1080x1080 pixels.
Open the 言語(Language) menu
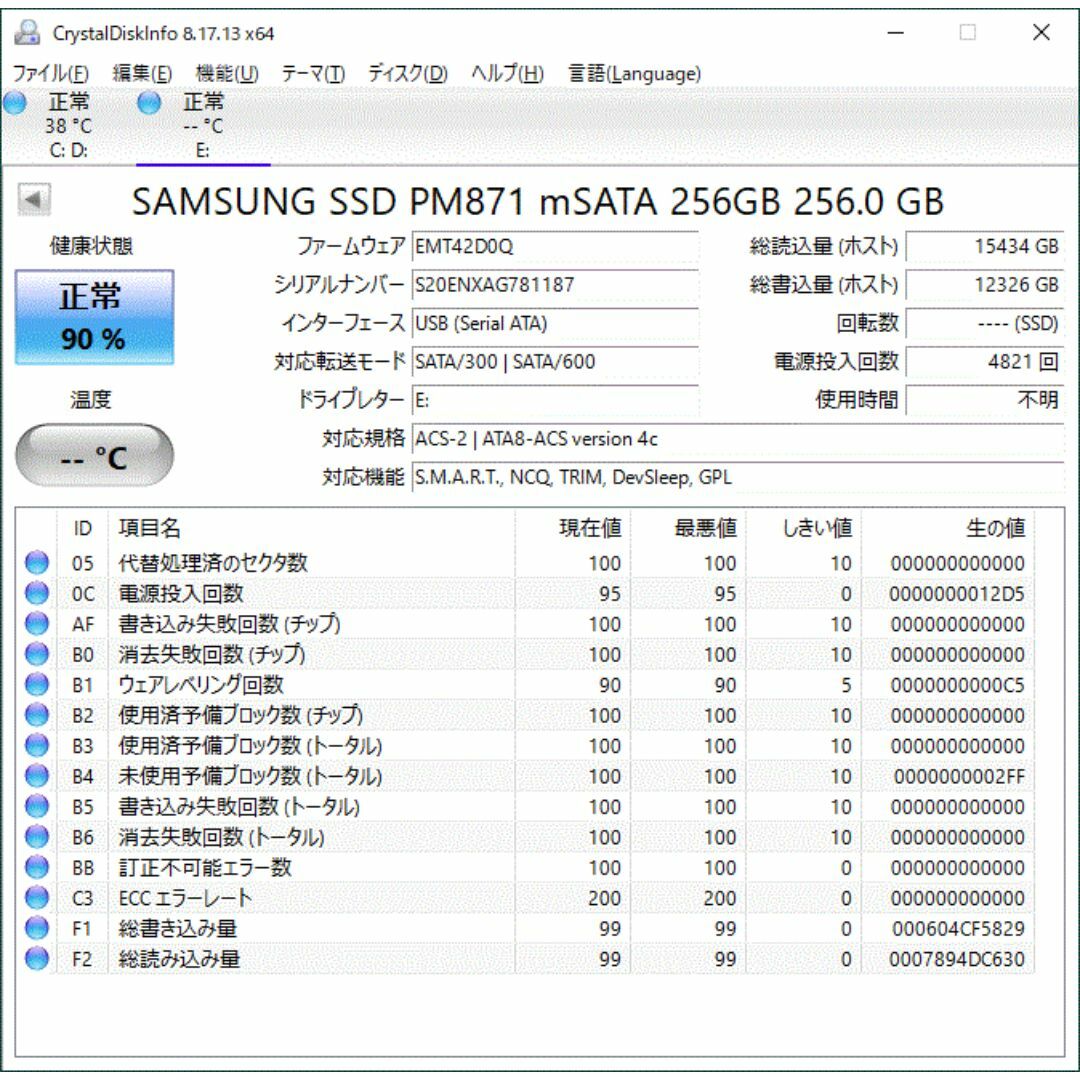tap(634, 73)
